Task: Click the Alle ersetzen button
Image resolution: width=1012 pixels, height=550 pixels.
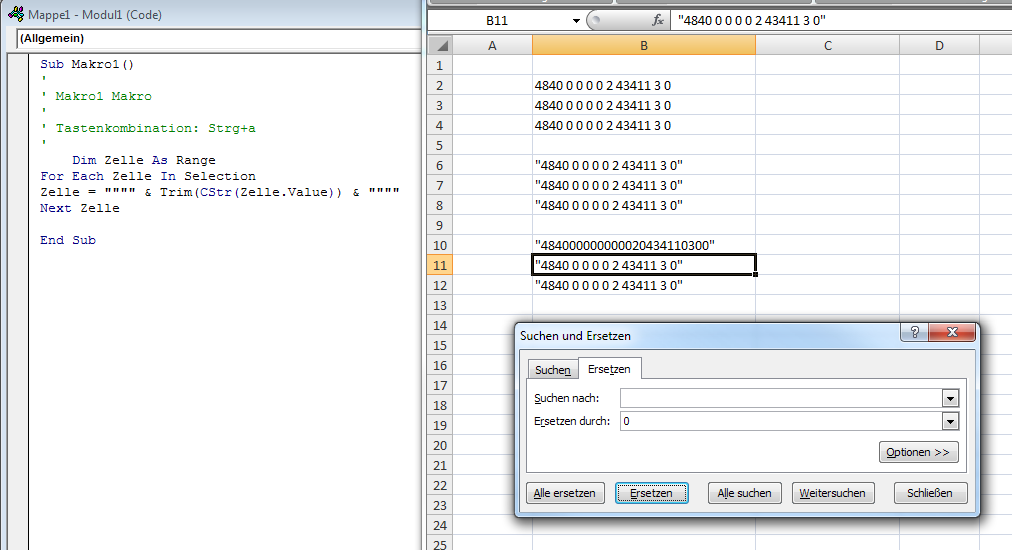Action: click(565, 493)
